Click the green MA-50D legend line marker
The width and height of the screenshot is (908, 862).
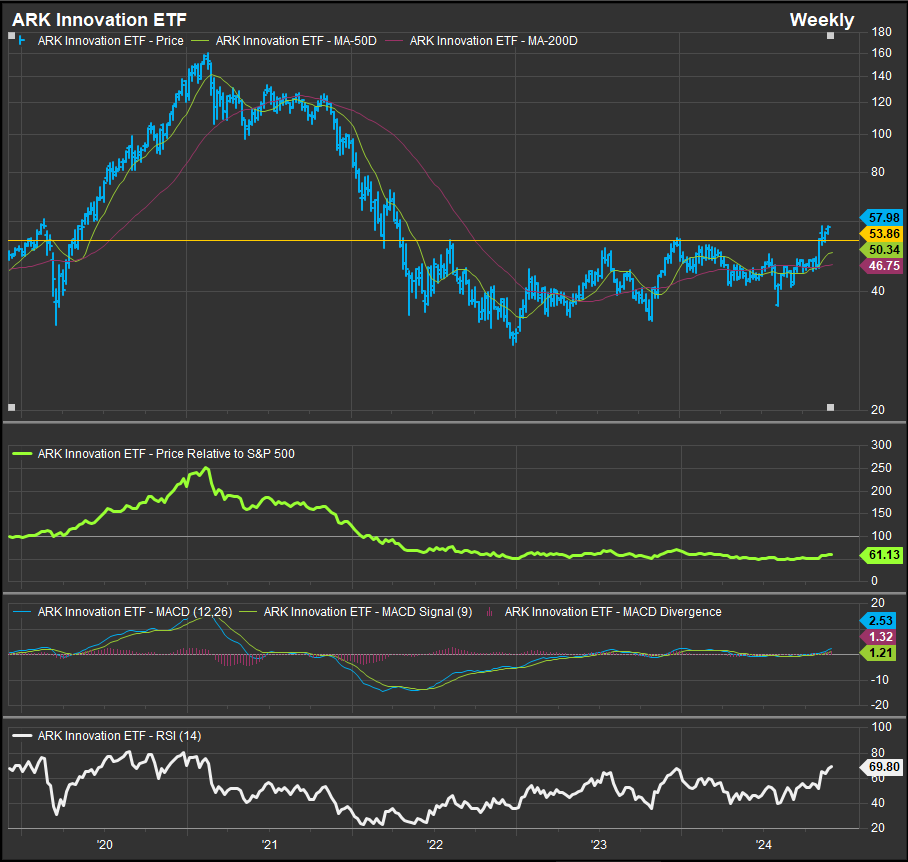coord(201,41)
